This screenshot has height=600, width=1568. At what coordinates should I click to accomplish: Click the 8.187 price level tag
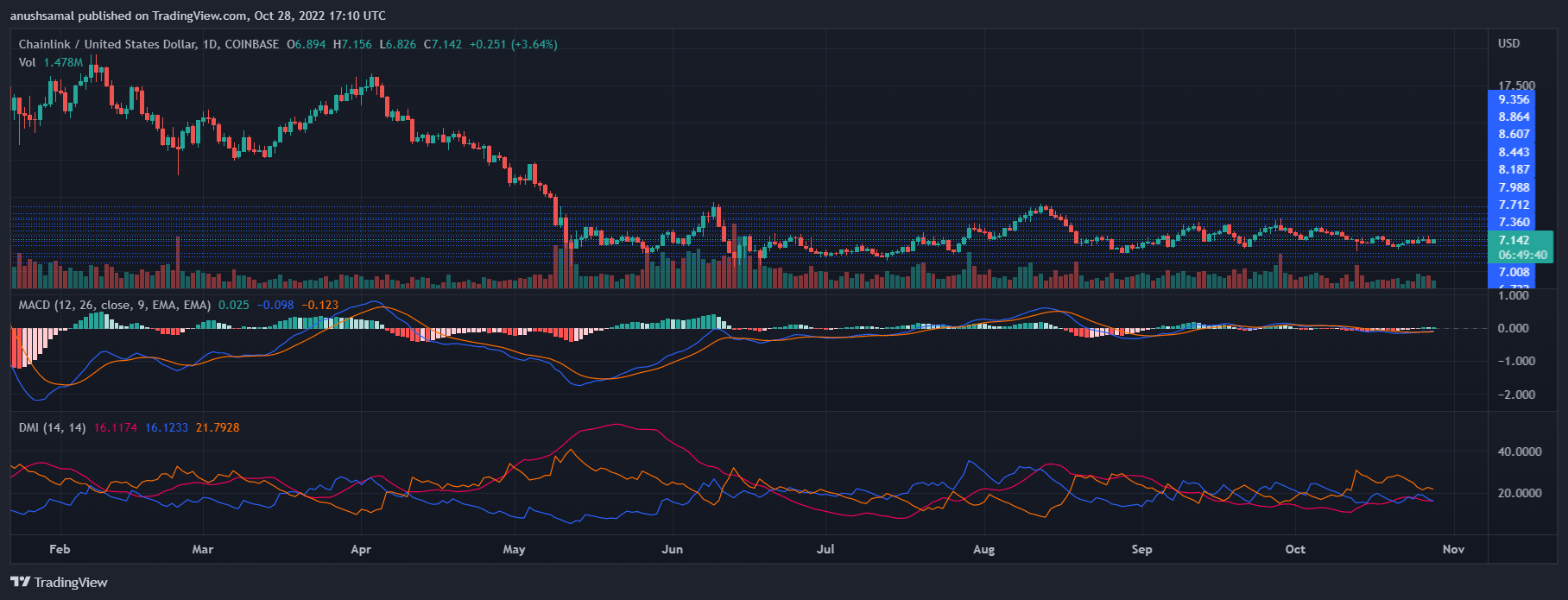click(x=1514, y=169)
